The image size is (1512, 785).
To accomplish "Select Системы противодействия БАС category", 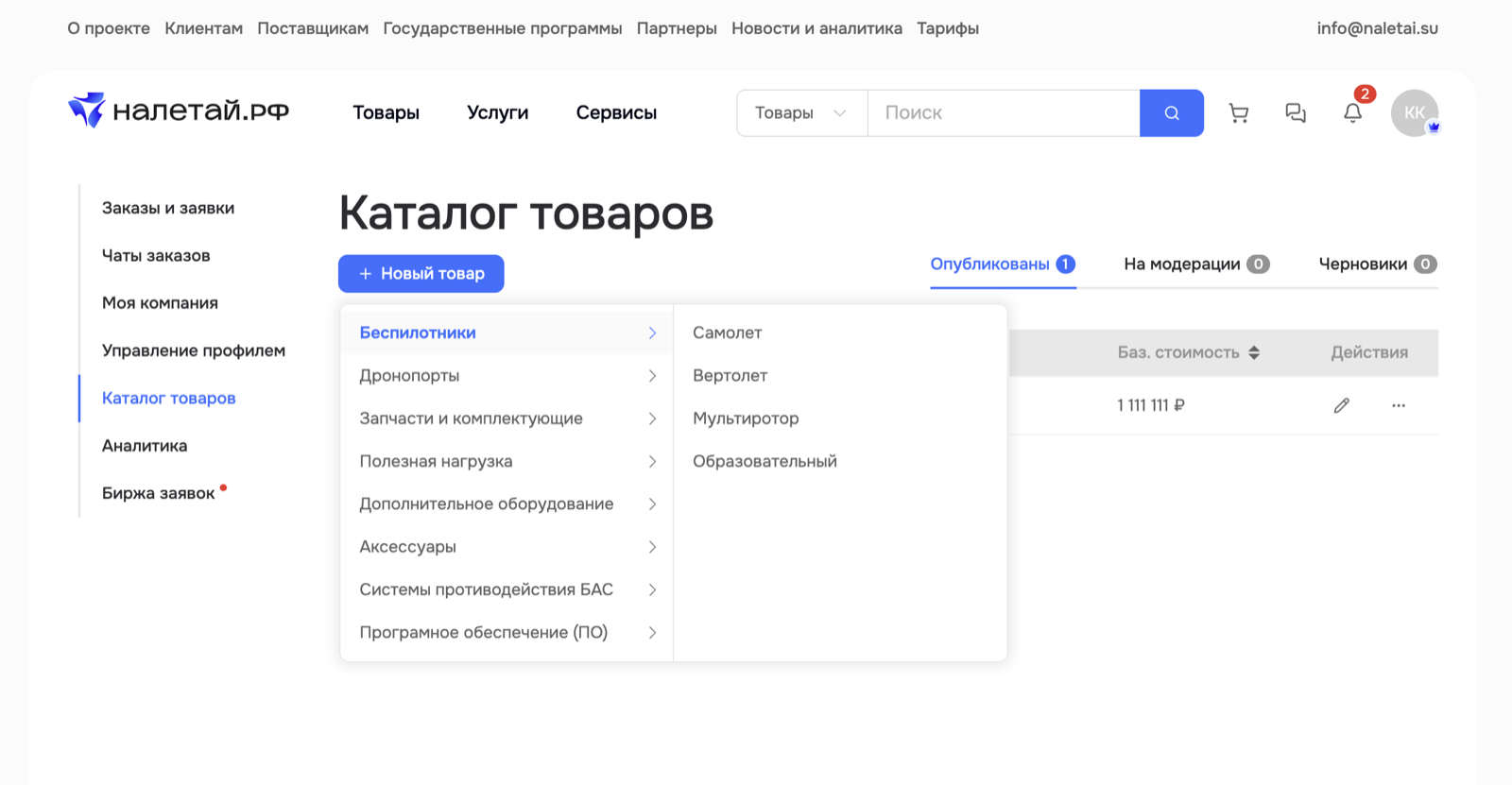I will (507, 589).
